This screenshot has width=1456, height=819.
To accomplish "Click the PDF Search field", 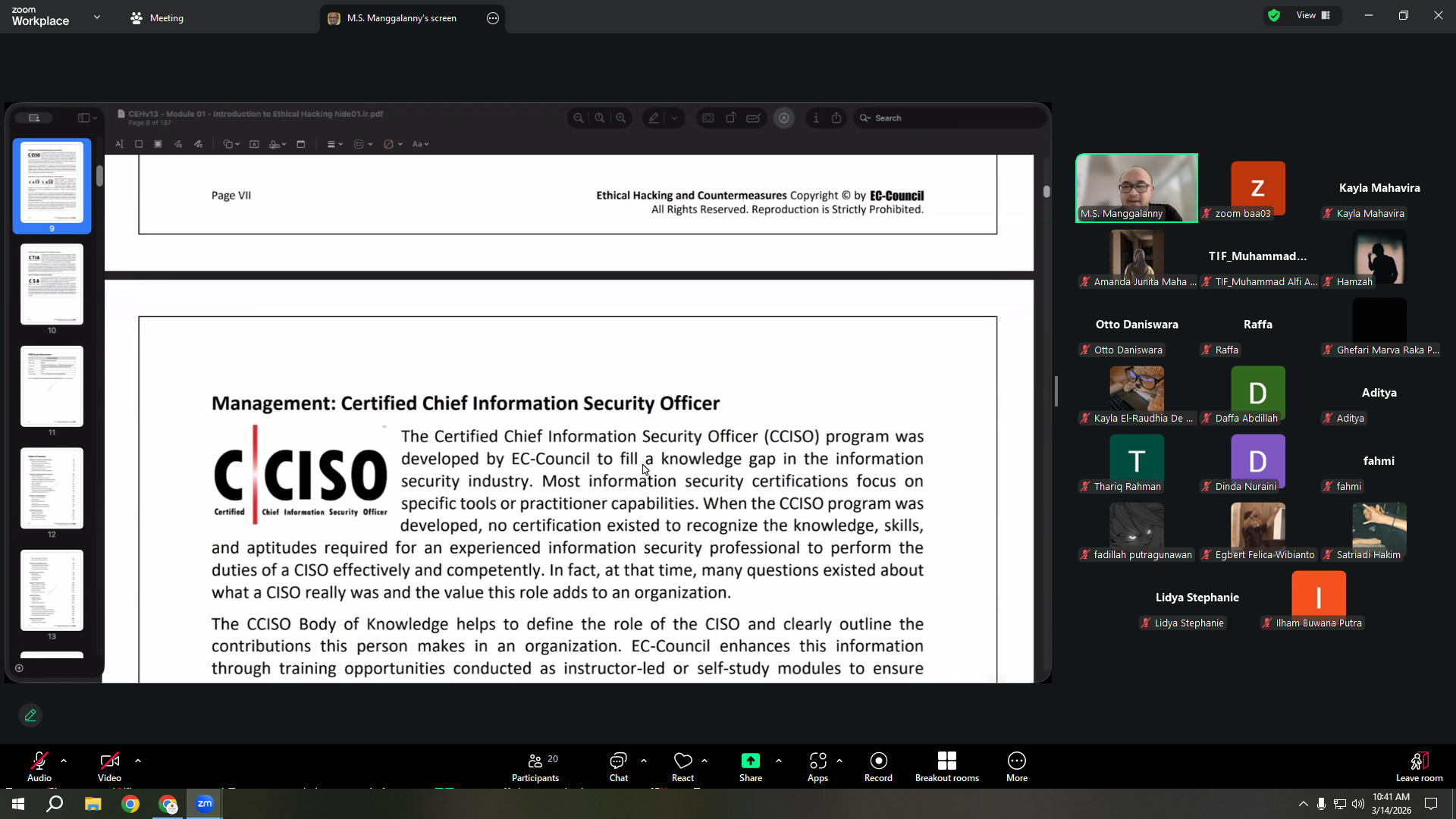I will 949,118.
